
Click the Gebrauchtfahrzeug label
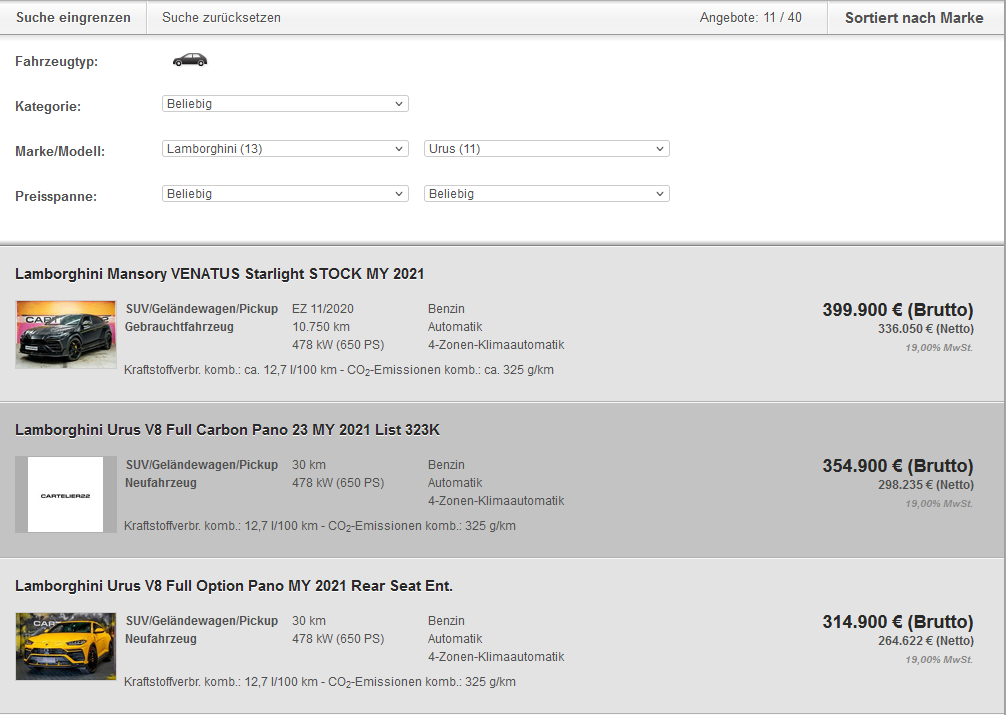point(179,327)
